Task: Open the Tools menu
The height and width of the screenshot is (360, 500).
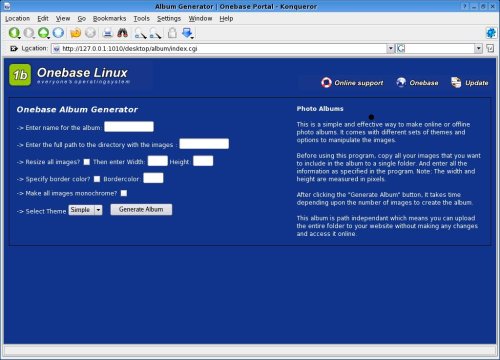Action: coord(141,19)
